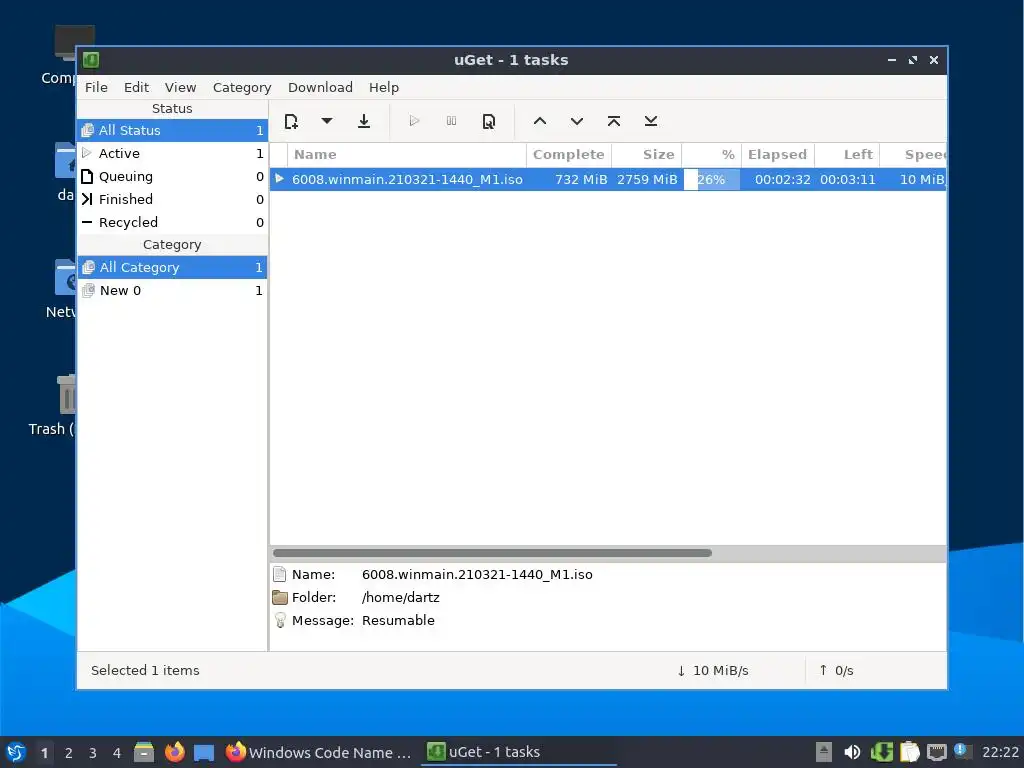Open the Edit menu
This screenshot has height=768, width=1024.
(x=136, y=88)
